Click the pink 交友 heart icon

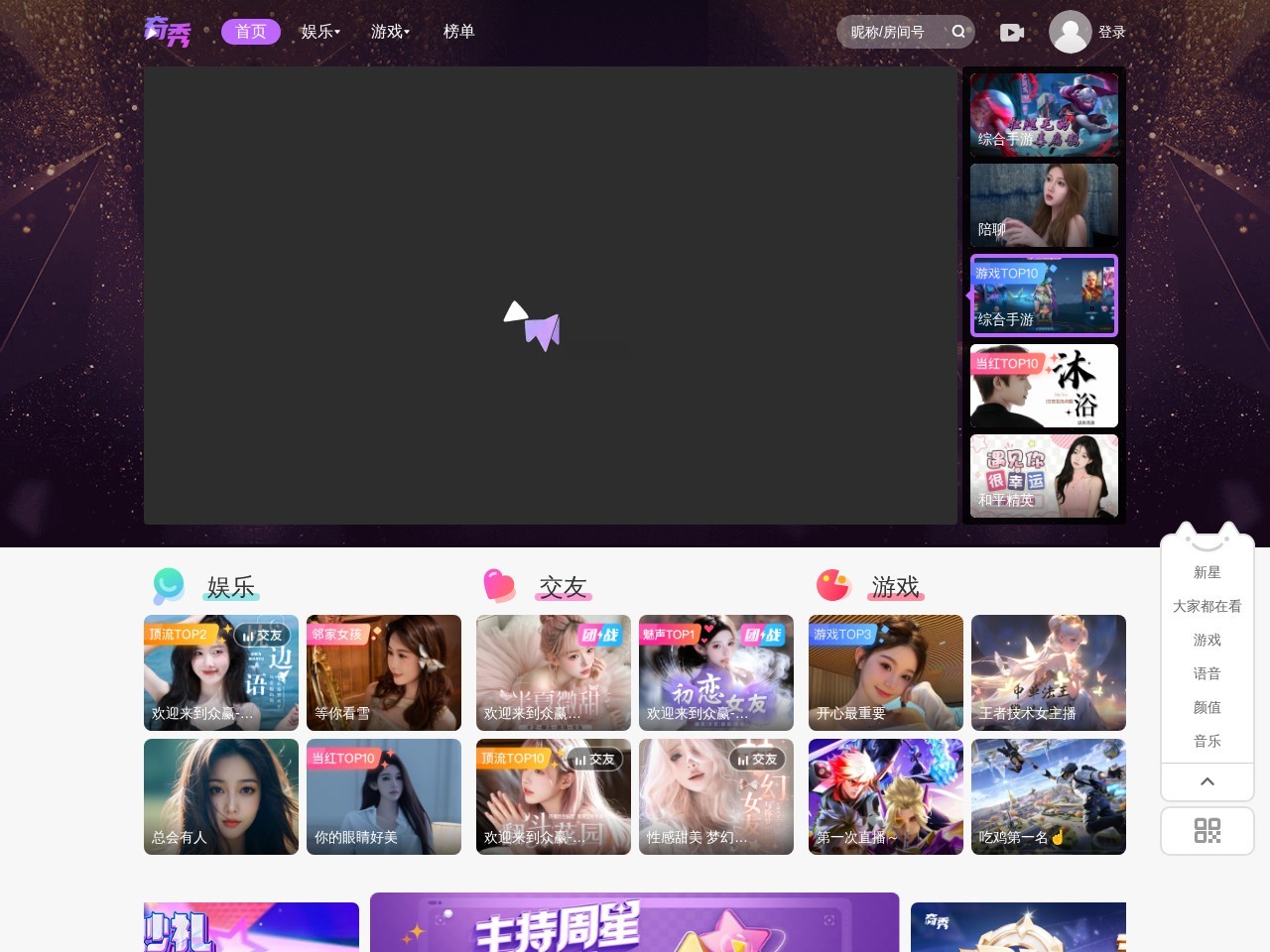[500, 586]
